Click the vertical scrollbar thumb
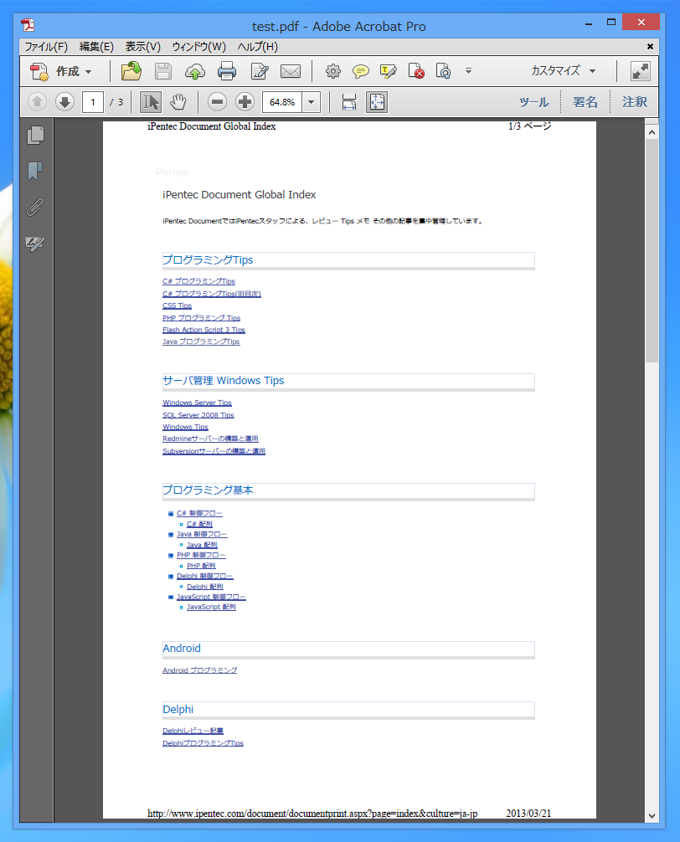This screenshot has height=842, width=680. click(652, 251)
